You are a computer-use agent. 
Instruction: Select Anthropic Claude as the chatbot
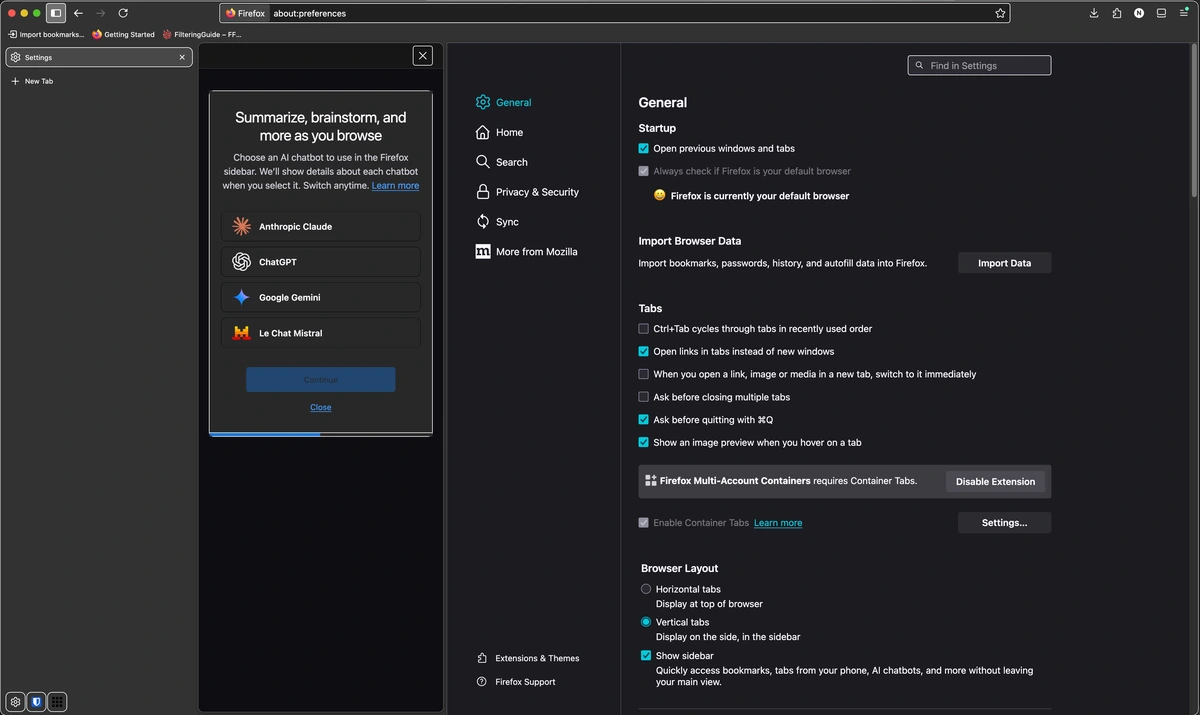(x=320, y=226)
